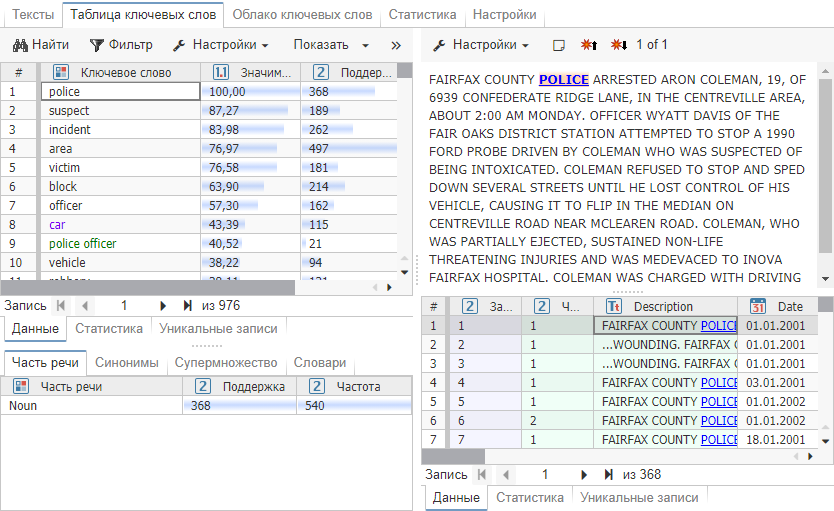This screenshot has width=834, height=511.
Task: Go to last record of 976
Action: click(187, 306)
